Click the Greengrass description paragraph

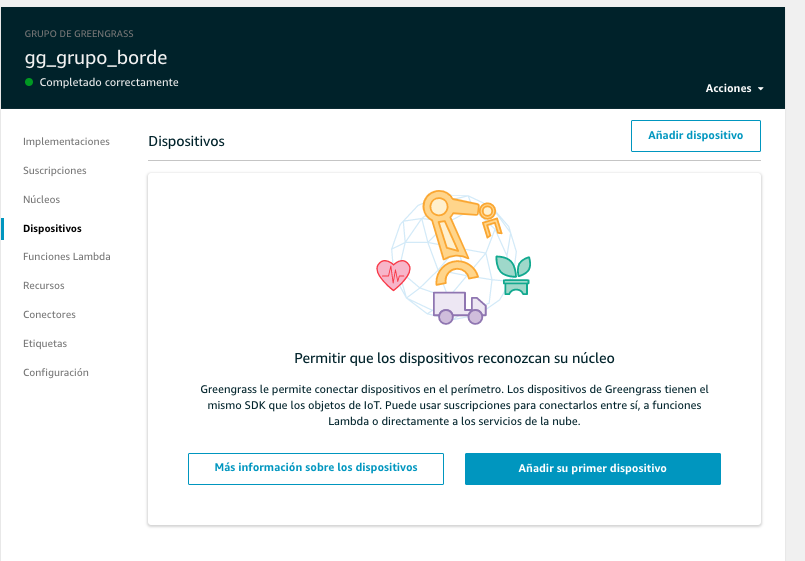click(454, 405)
